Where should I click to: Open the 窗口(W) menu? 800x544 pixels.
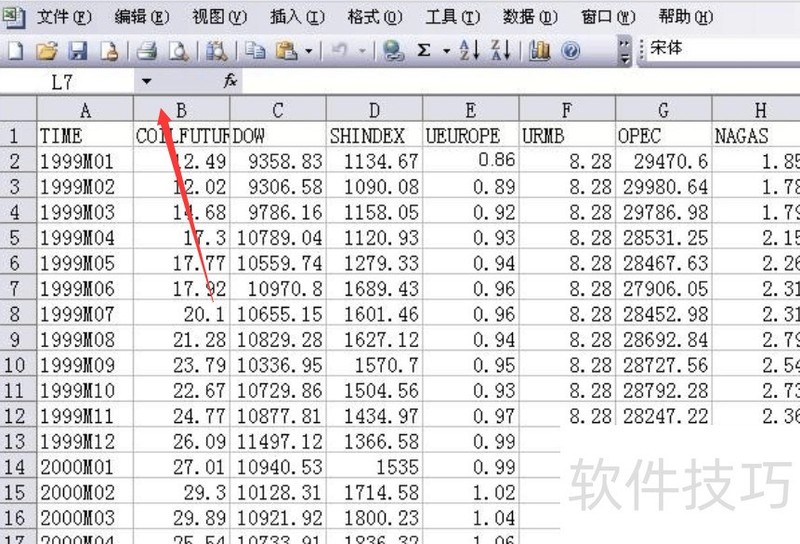tap(608, 17)
